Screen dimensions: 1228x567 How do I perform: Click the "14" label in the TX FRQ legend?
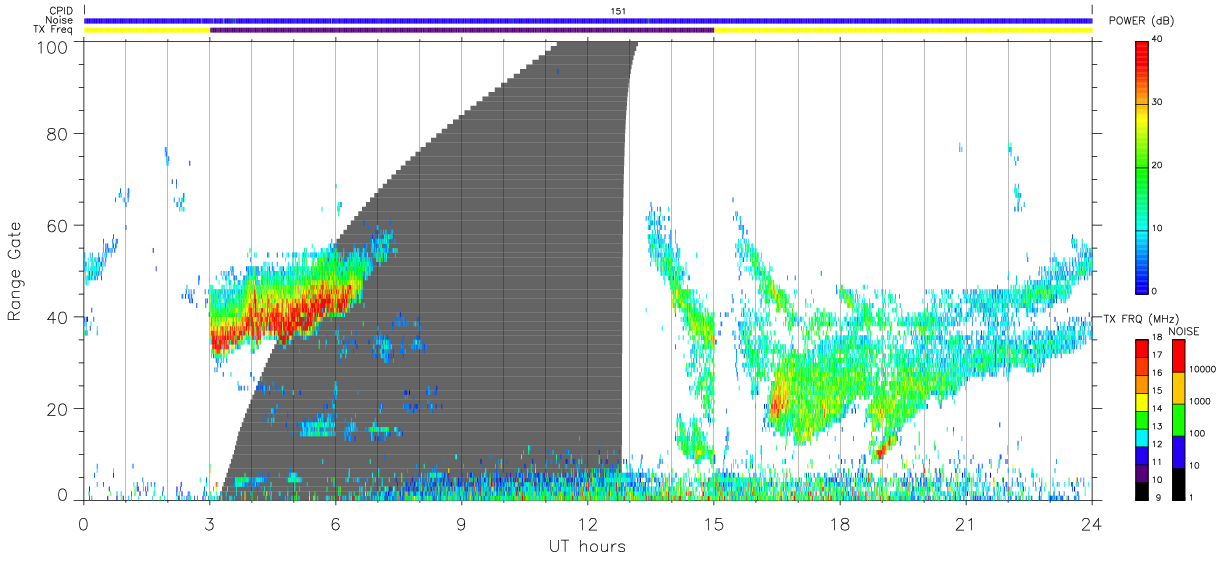coord(1158,409)
